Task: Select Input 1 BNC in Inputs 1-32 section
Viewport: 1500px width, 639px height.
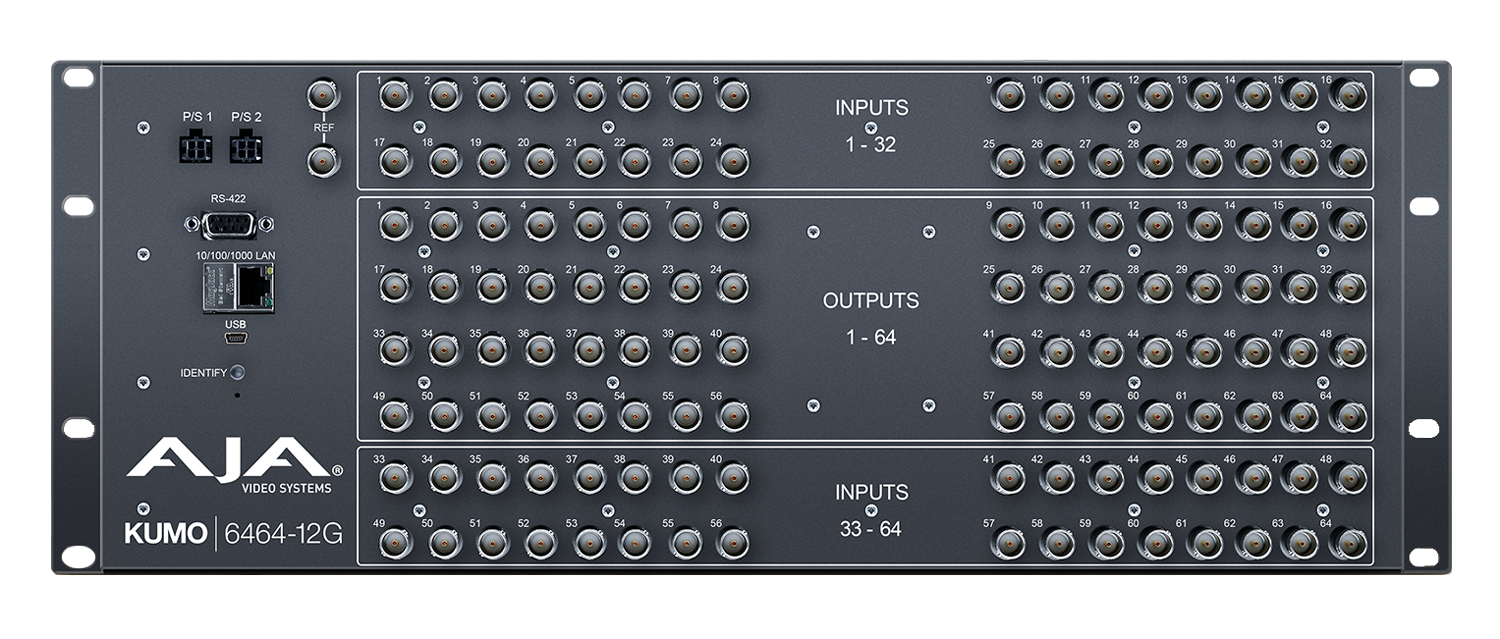Action: point(396,96)
